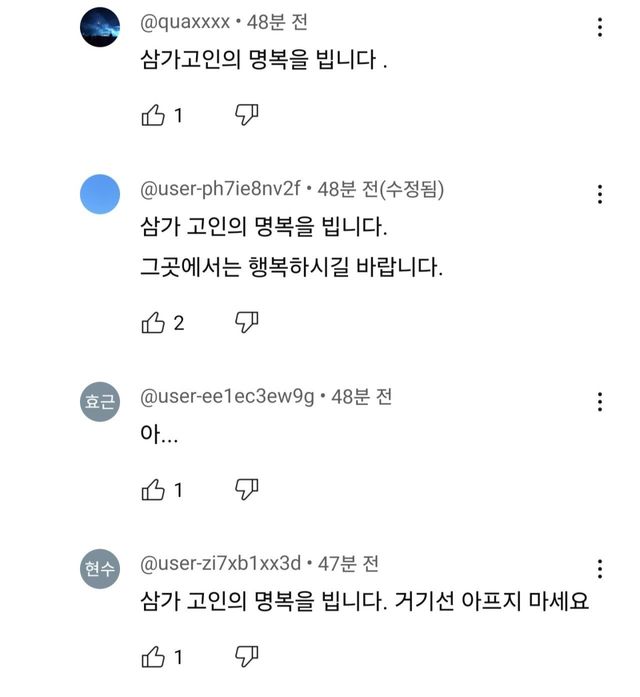Open the @user-zi7xb1xx3d channel link
The width and height of the screenshot is (640, 697).
[221, 563]
